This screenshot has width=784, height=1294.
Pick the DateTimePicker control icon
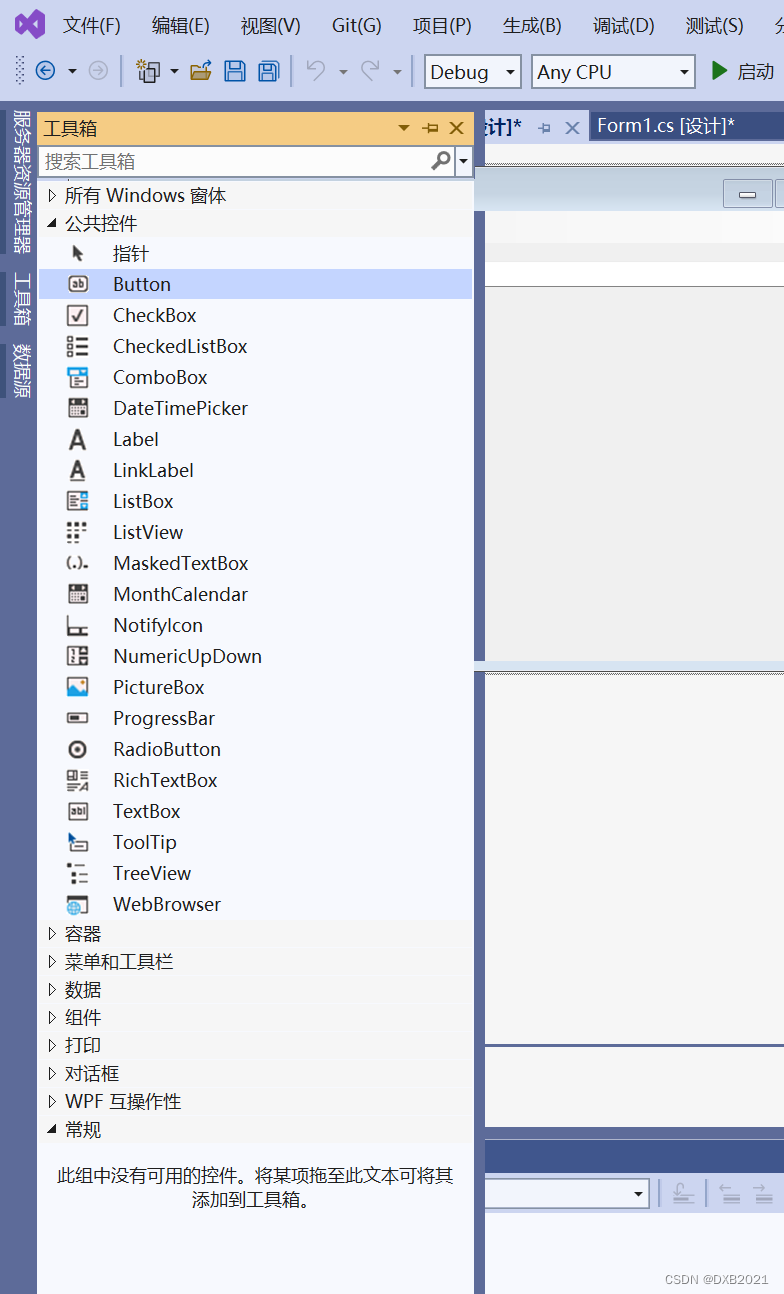[78, 408]
